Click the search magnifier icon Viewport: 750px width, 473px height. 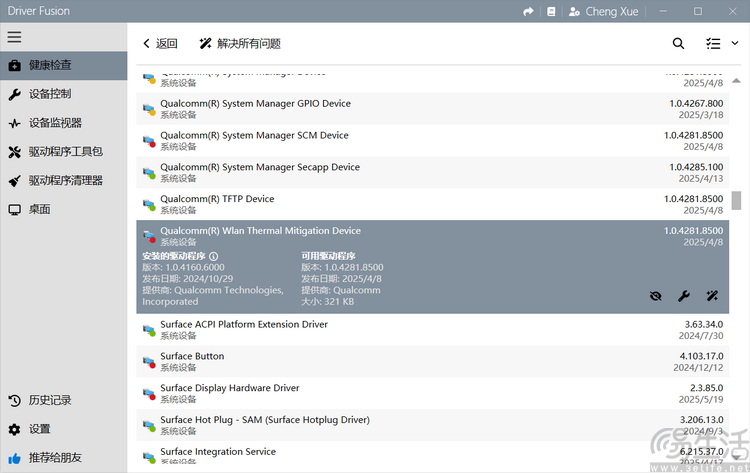point(678,43)
